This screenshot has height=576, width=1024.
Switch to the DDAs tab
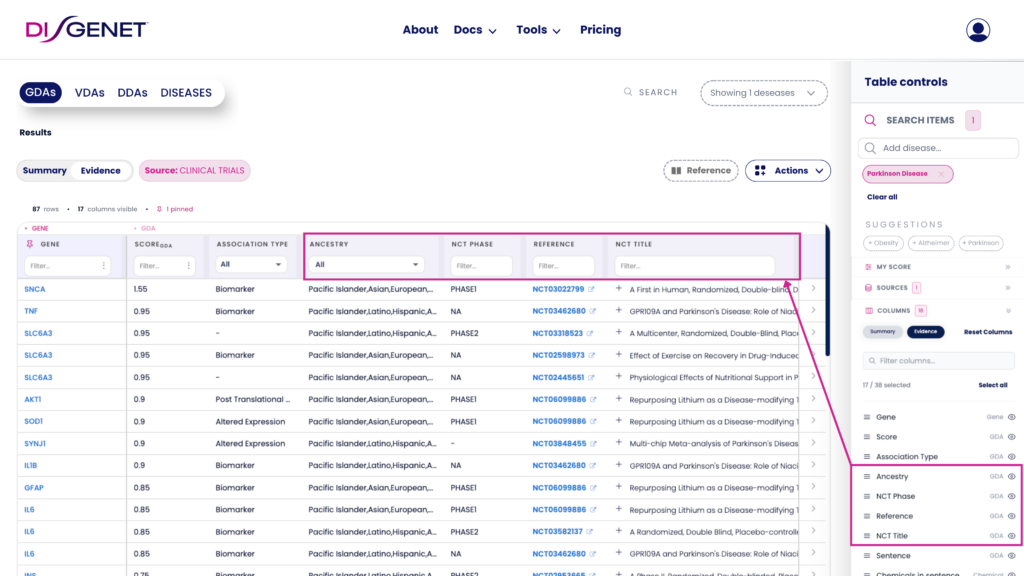coord(133,93)
